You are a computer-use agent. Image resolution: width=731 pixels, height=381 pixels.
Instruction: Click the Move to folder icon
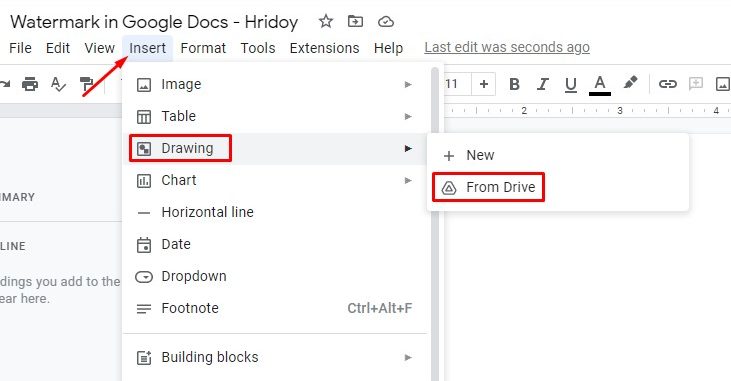click(x=355, y=21)
